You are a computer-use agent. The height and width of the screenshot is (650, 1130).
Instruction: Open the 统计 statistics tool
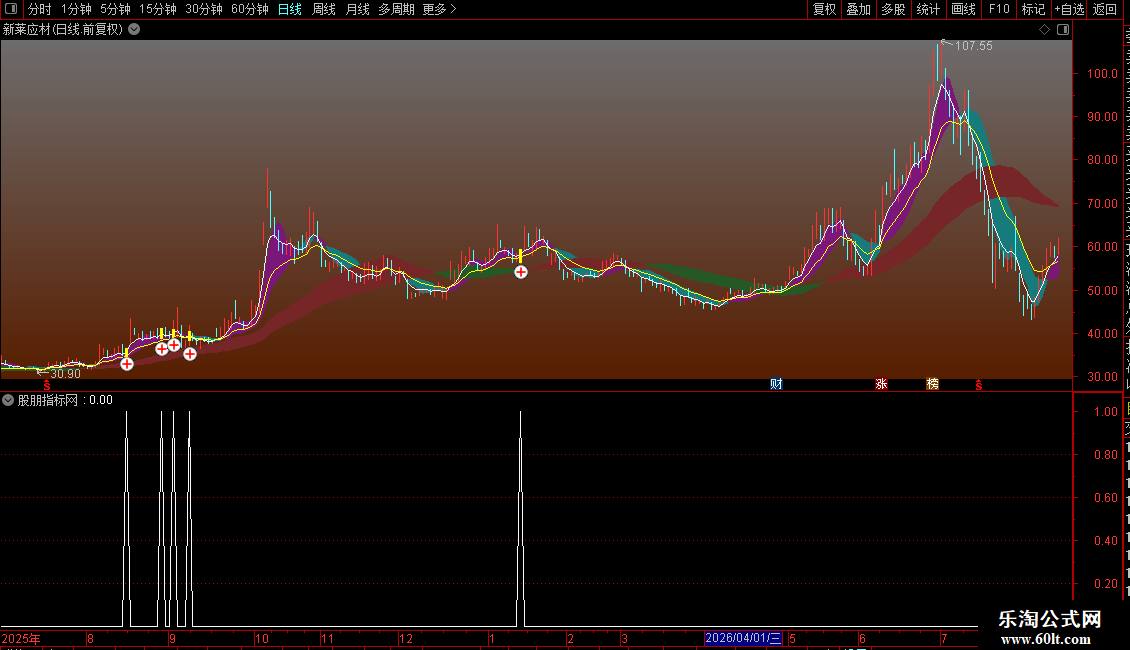tap(927, 9)
